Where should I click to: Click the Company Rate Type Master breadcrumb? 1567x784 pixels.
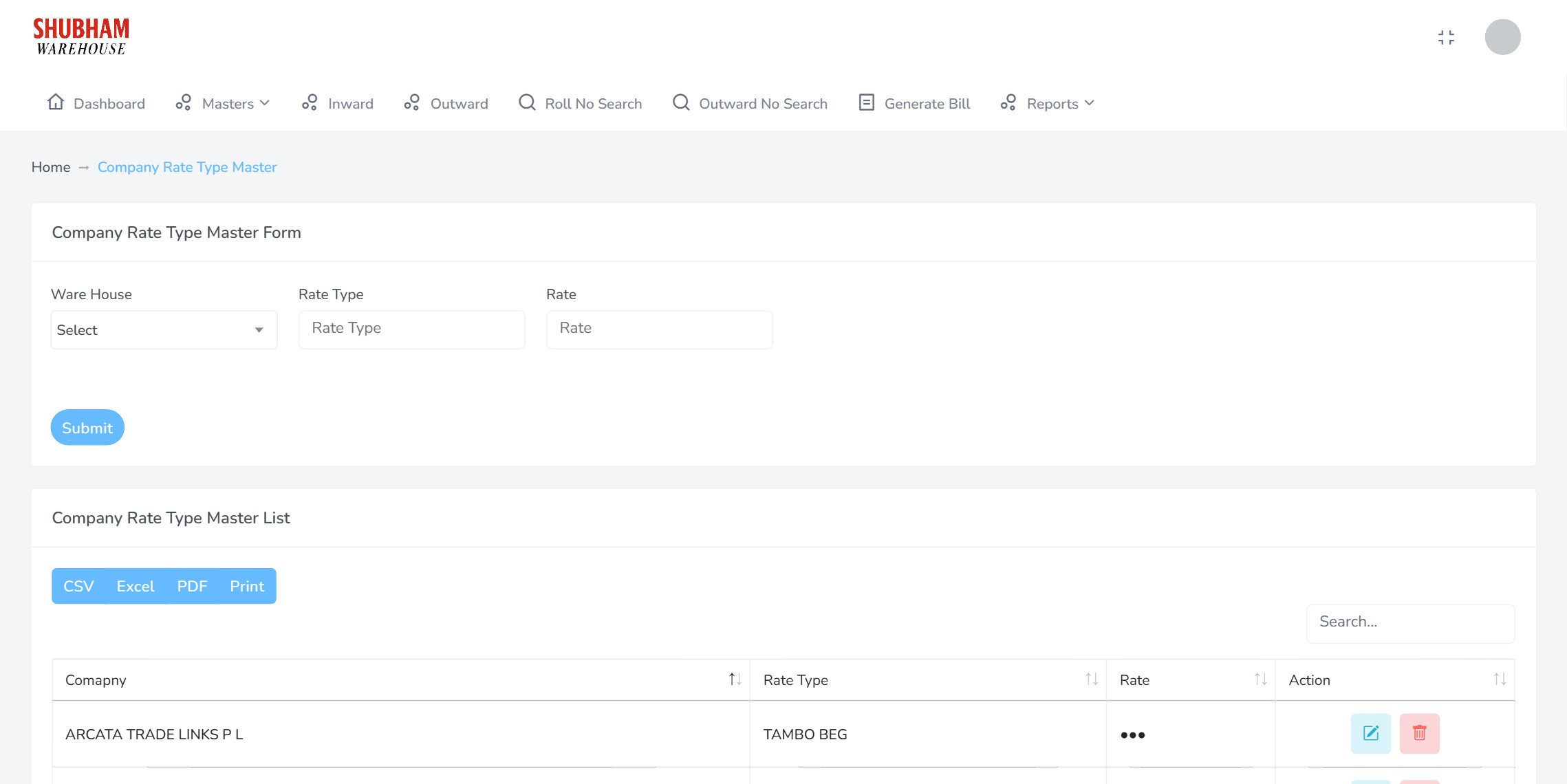tap(187, 167)
